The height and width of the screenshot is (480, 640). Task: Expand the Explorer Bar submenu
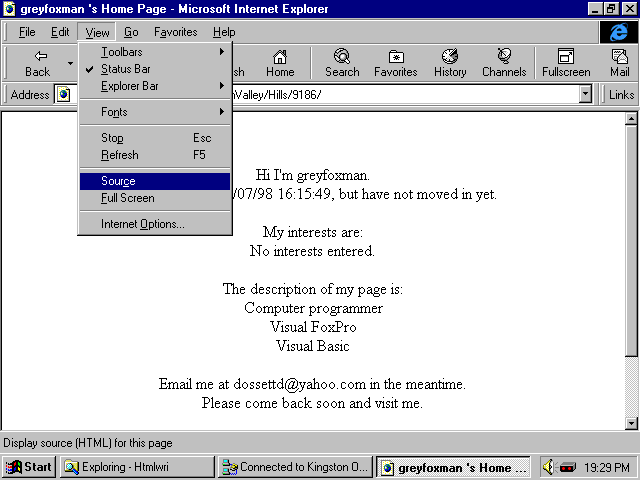[155, 86]
